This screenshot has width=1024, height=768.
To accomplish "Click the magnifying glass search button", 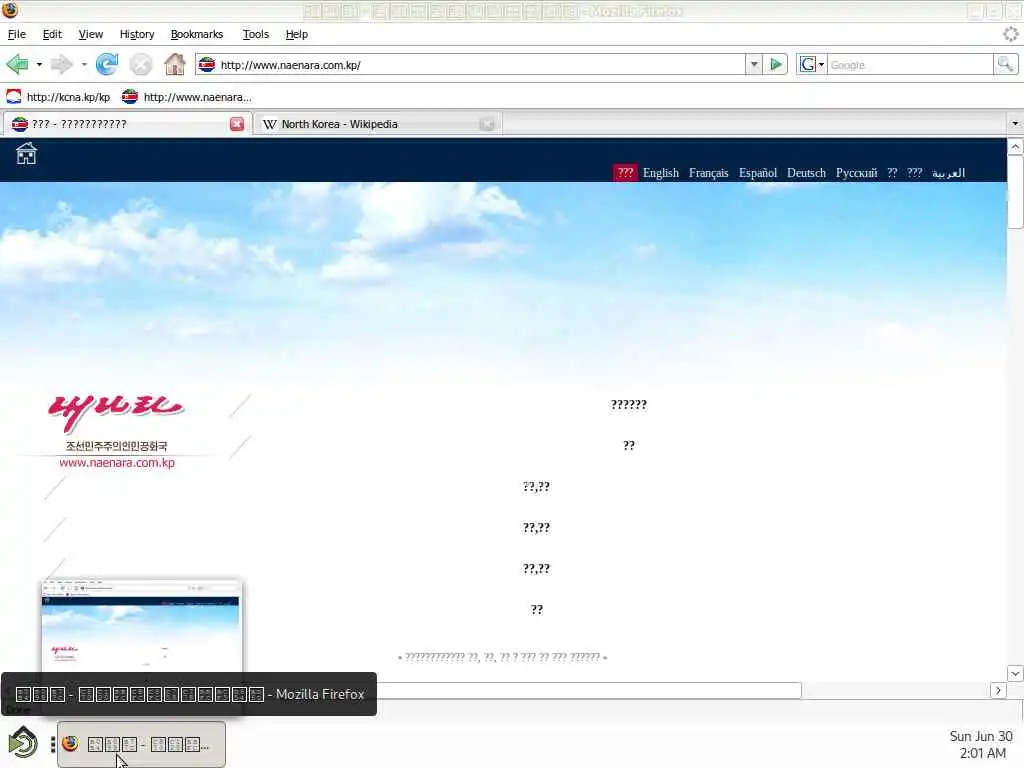I will [x=1005, y=64].
